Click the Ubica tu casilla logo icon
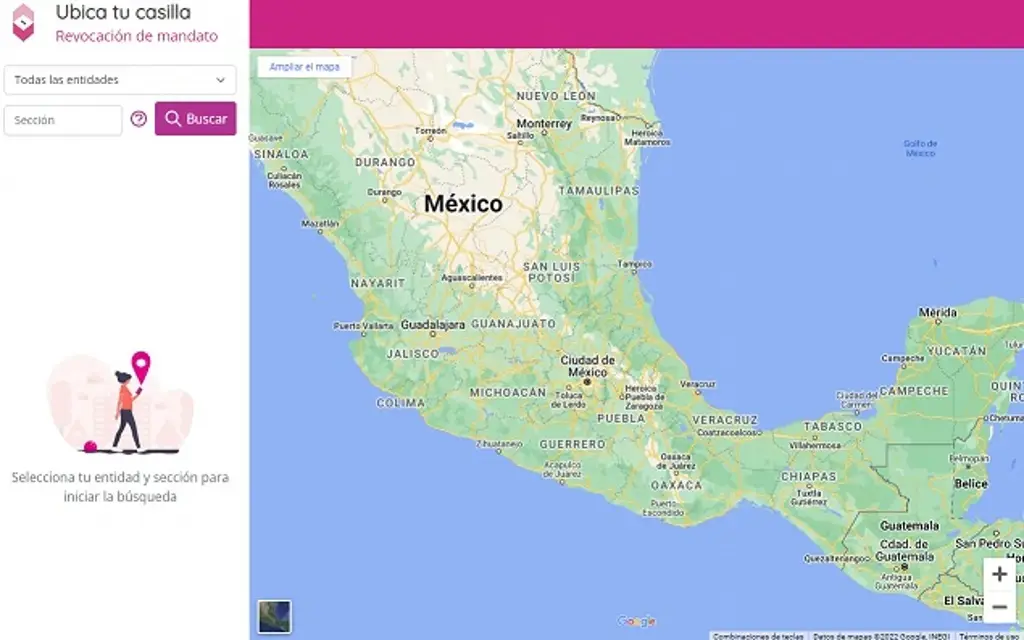The width and height of the screenshot is (1024, 640). tap(24, 22)
